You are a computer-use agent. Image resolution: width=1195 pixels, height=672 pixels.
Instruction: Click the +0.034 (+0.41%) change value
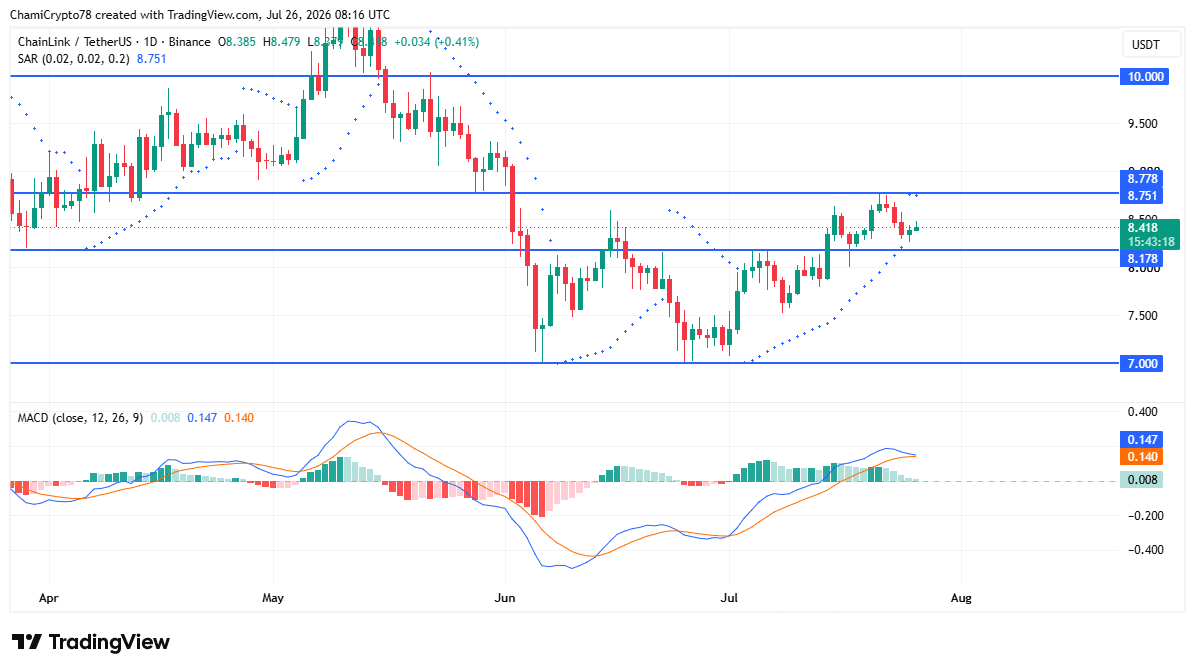(436, 42)
